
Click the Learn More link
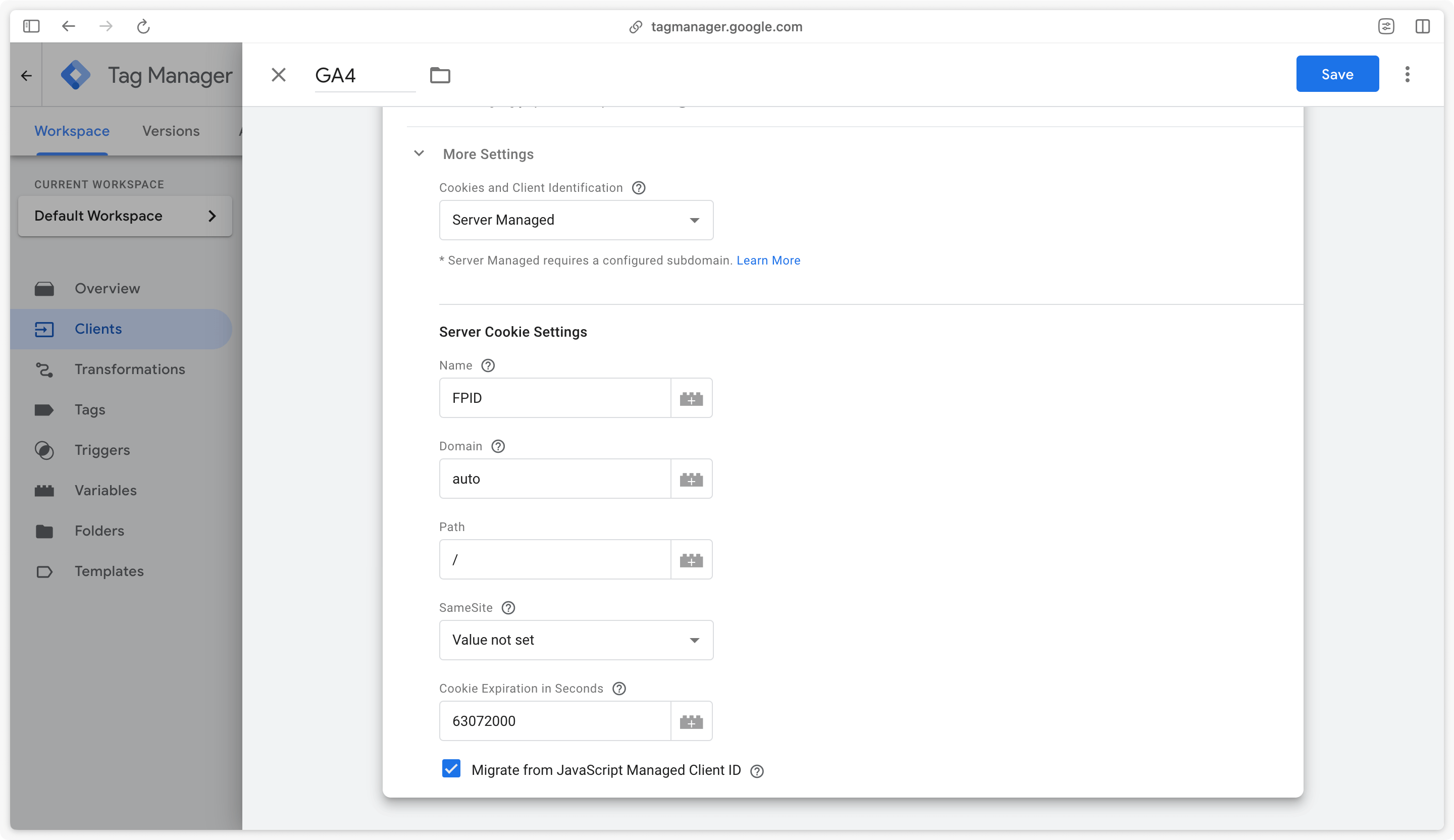click(769, 260)
